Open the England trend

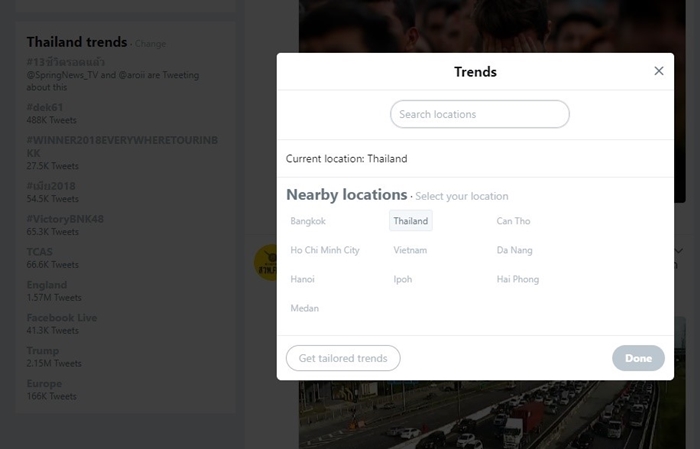(46, 285)
